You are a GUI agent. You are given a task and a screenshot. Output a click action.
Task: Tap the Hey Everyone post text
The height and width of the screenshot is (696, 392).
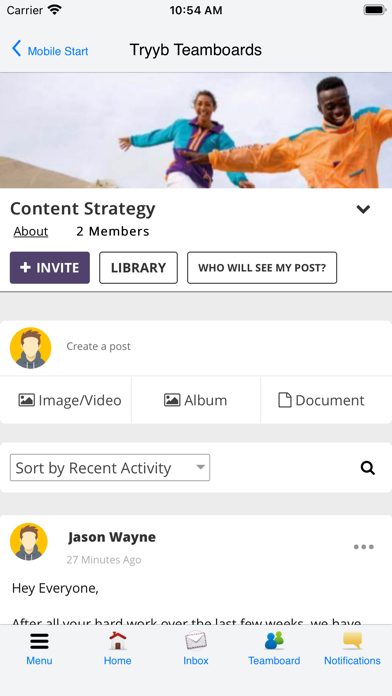click(x=55, y=589)
